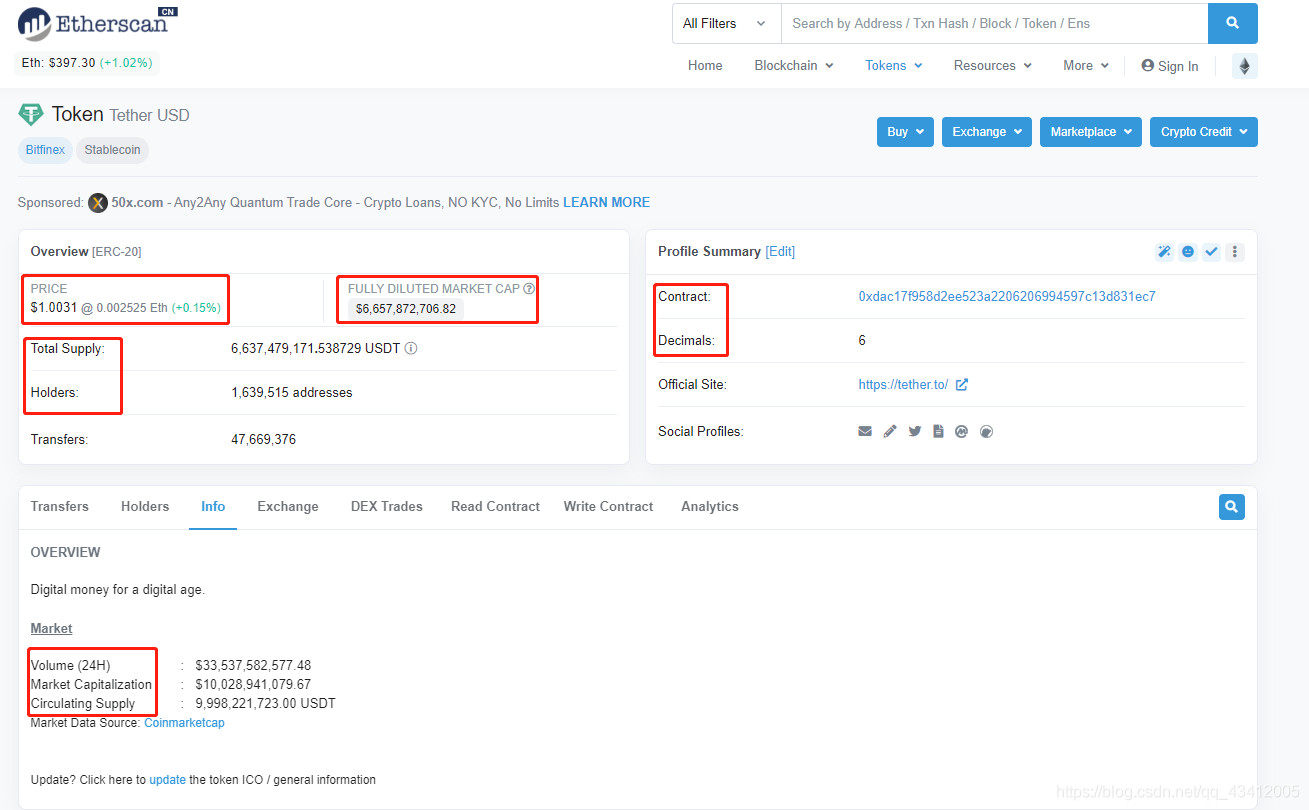This screenshot has width=1309, height=810.
Task: Click the Sign In user icon
Action: [x=1148, y=66]
